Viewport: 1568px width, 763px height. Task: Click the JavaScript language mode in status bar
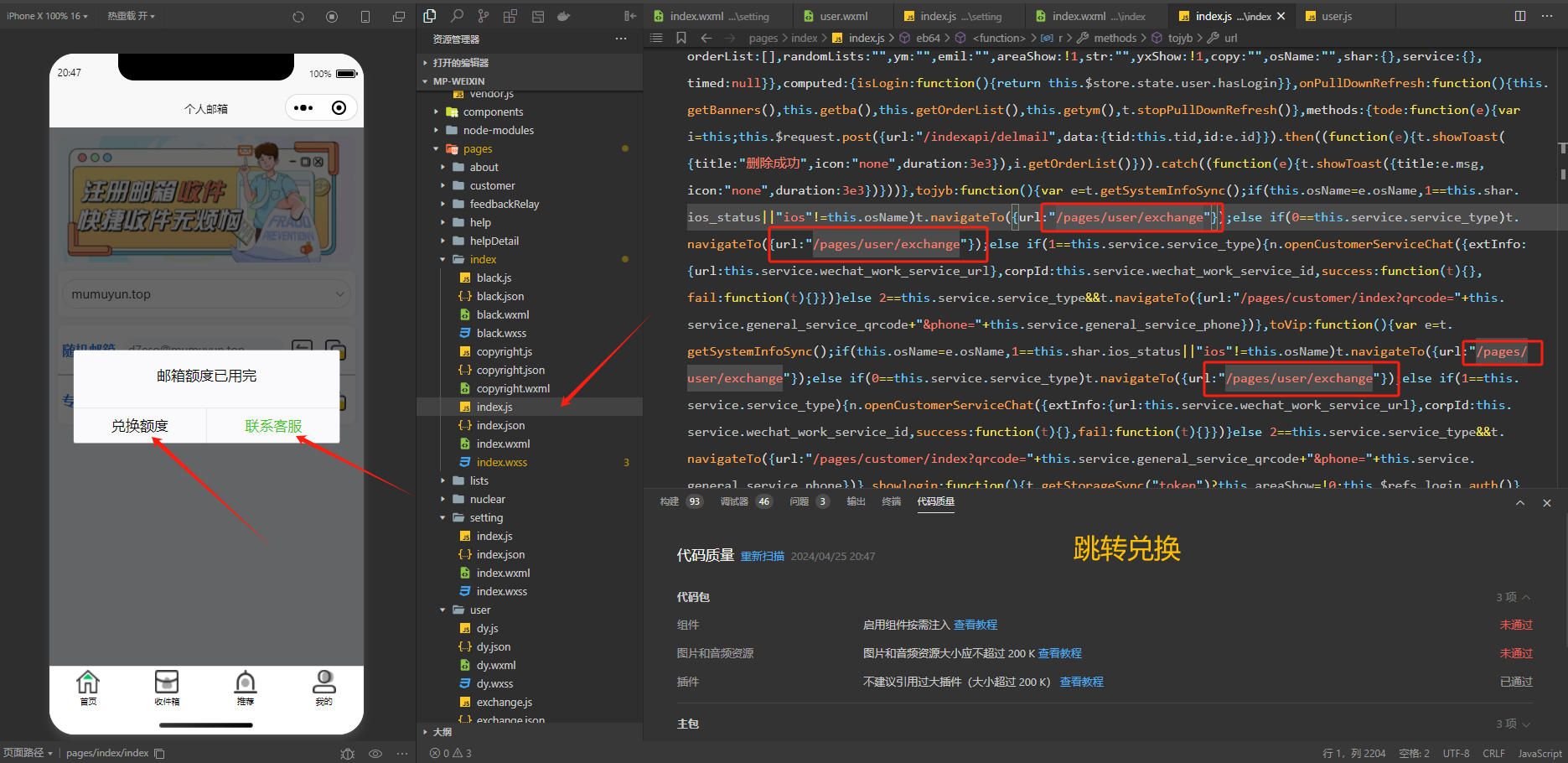coord(1540,753)
